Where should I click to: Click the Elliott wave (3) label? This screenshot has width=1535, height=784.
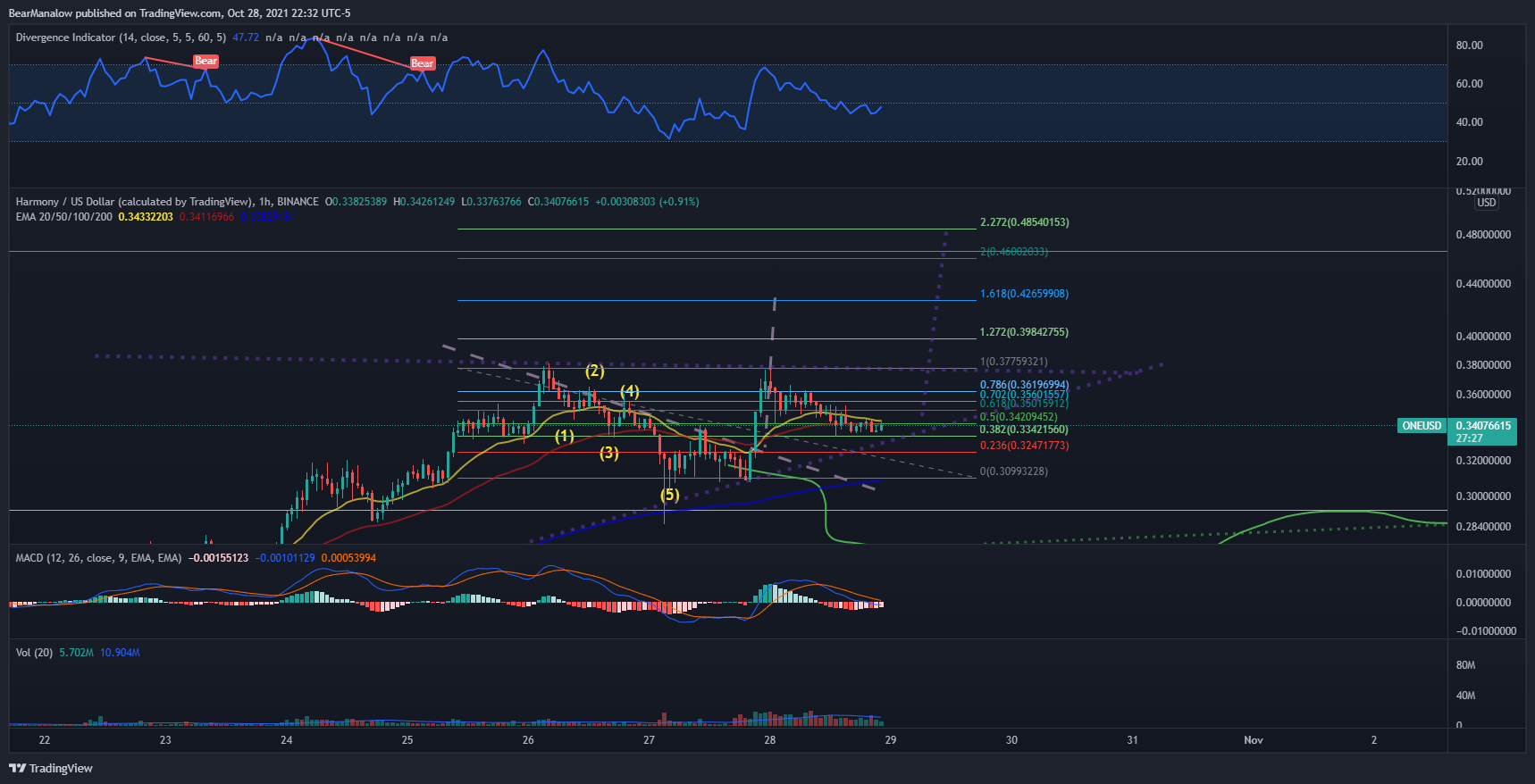608,453
